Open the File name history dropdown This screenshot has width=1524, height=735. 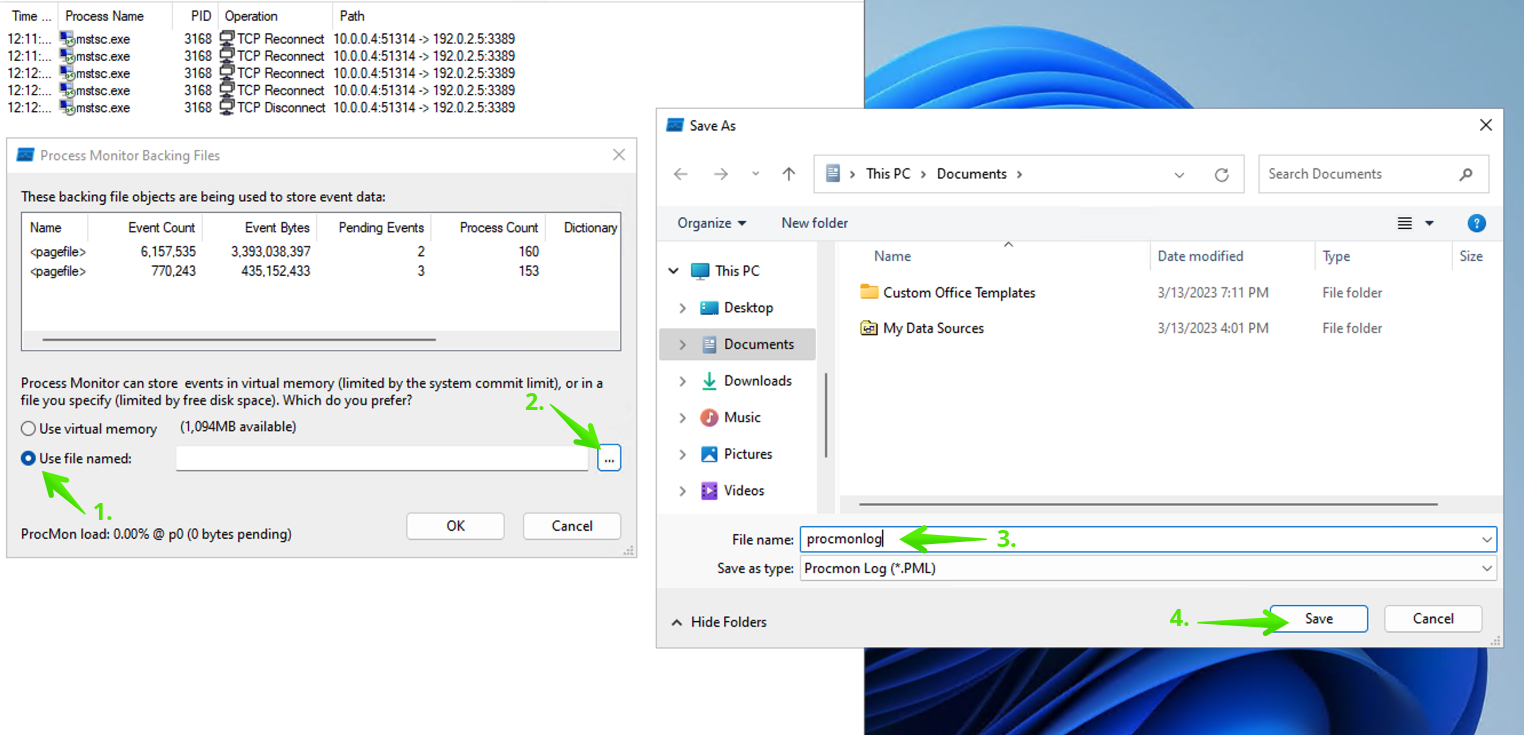1486,539
